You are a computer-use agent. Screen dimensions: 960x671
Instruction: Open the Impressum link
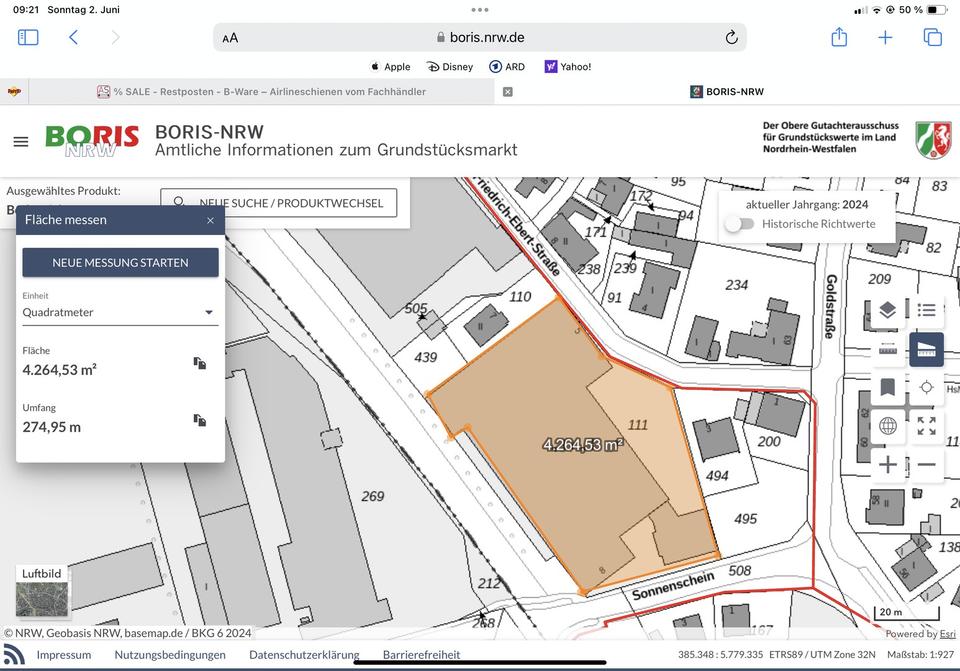tap(63, 655)
